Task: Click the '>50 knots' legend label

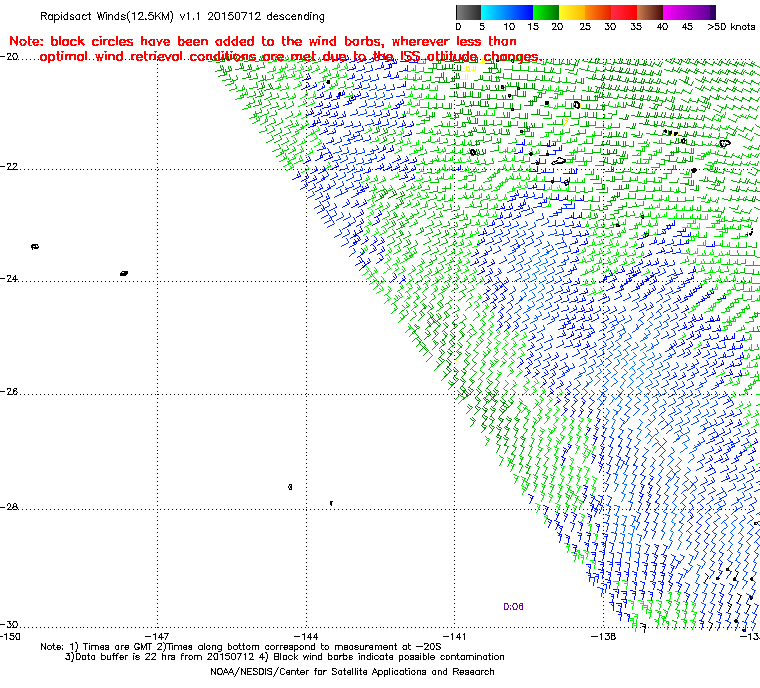Action: tap(731, 27)
